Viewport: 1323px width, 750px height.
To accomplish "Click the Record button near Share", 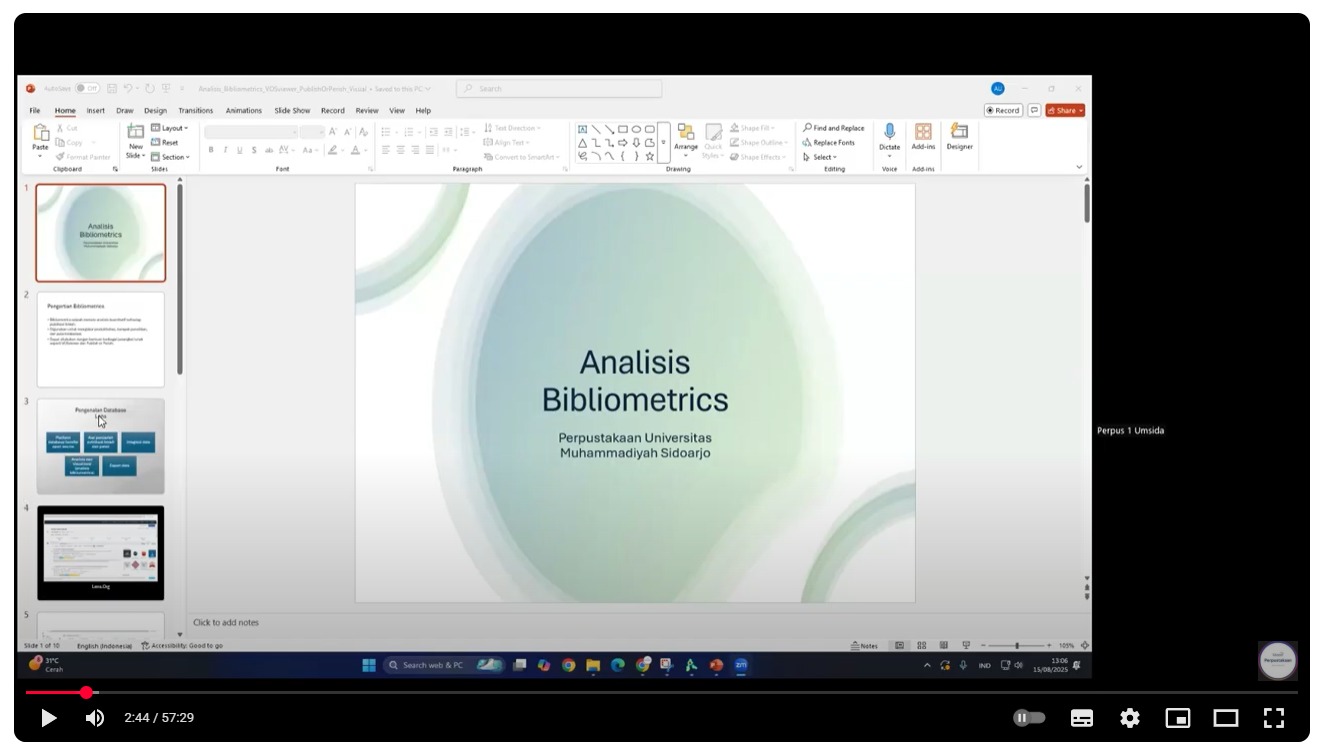I will click(1003, 111).
